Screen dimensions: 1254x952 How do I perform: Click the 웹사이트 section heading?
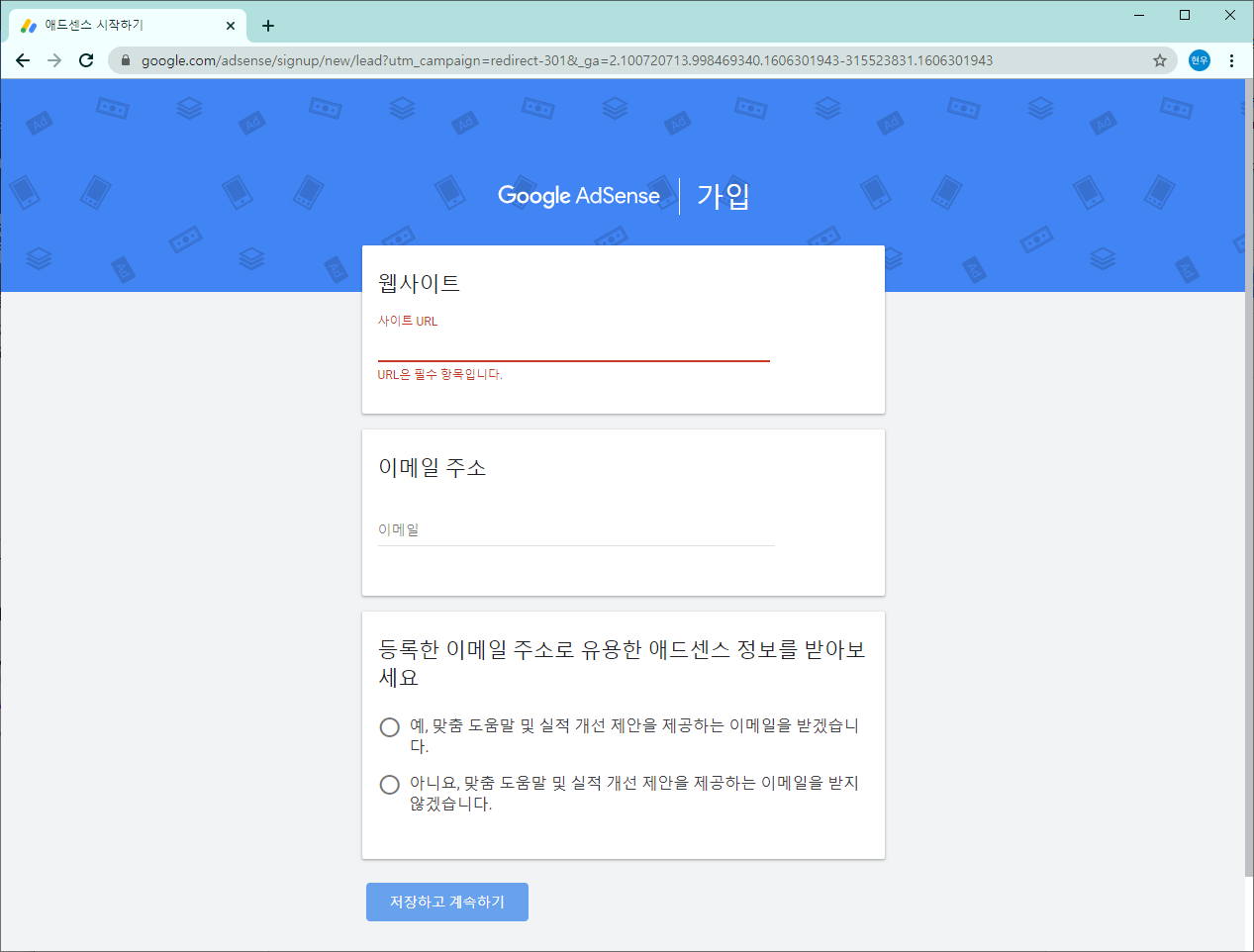(x=420, y=283)
